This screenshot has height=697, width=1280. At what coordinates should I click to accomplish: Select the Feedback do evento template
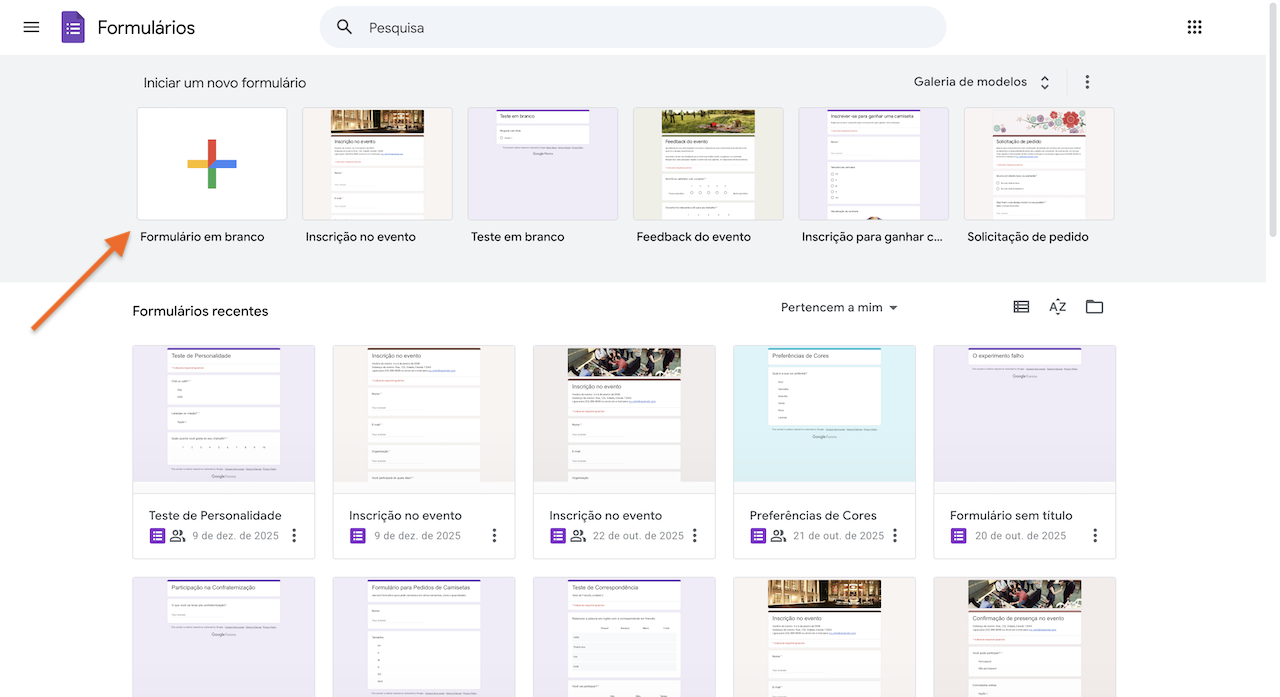(x=708, y=164)
